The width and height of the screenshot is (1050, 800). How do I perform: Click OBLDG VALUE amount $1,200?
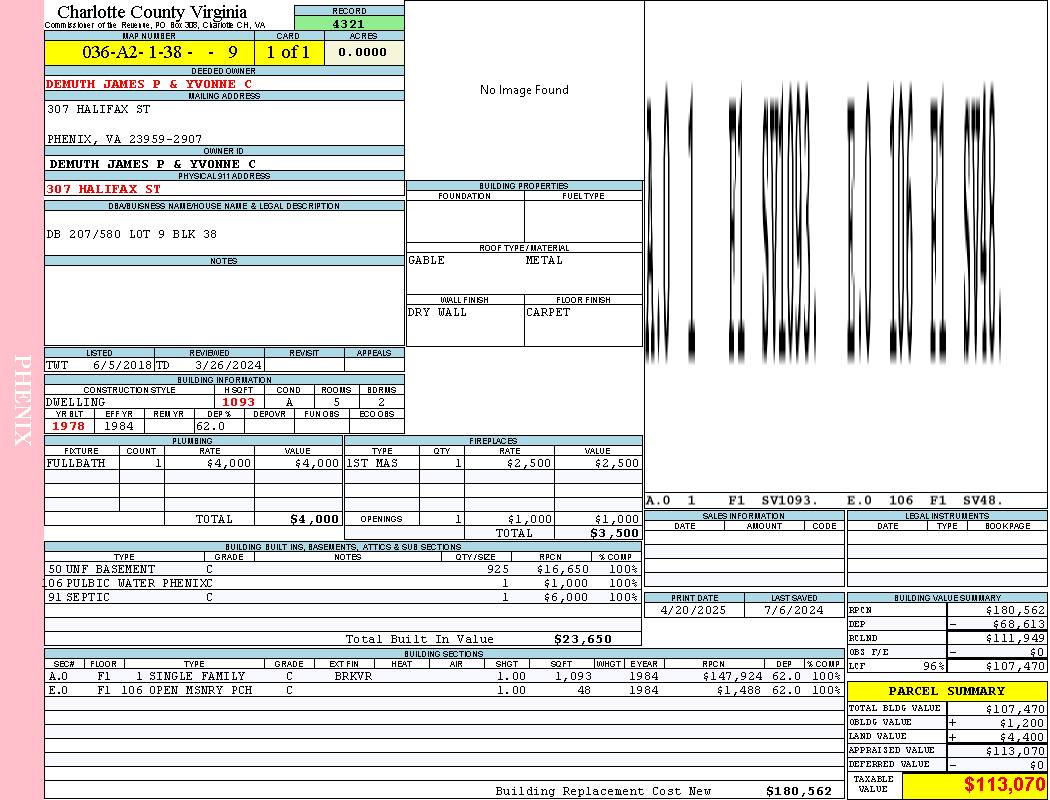1022,723
